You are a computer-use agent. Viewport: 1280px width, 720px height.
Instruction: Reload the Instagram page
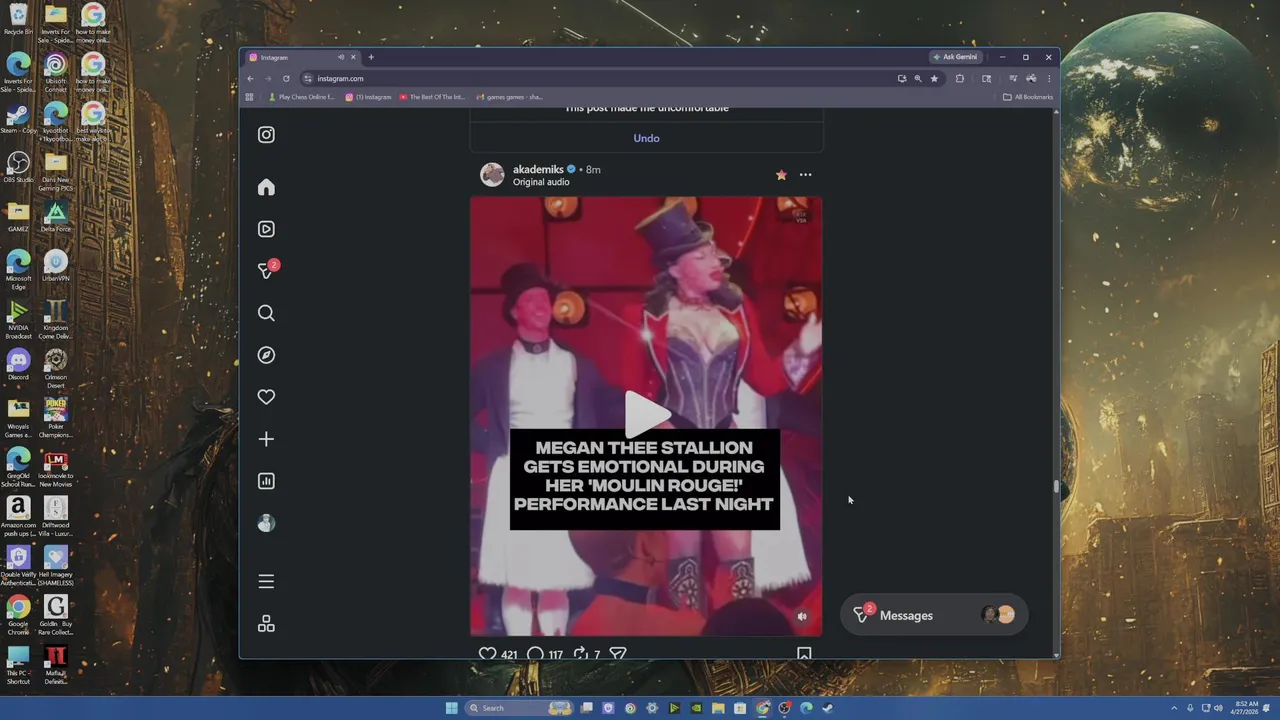(286, 79)
